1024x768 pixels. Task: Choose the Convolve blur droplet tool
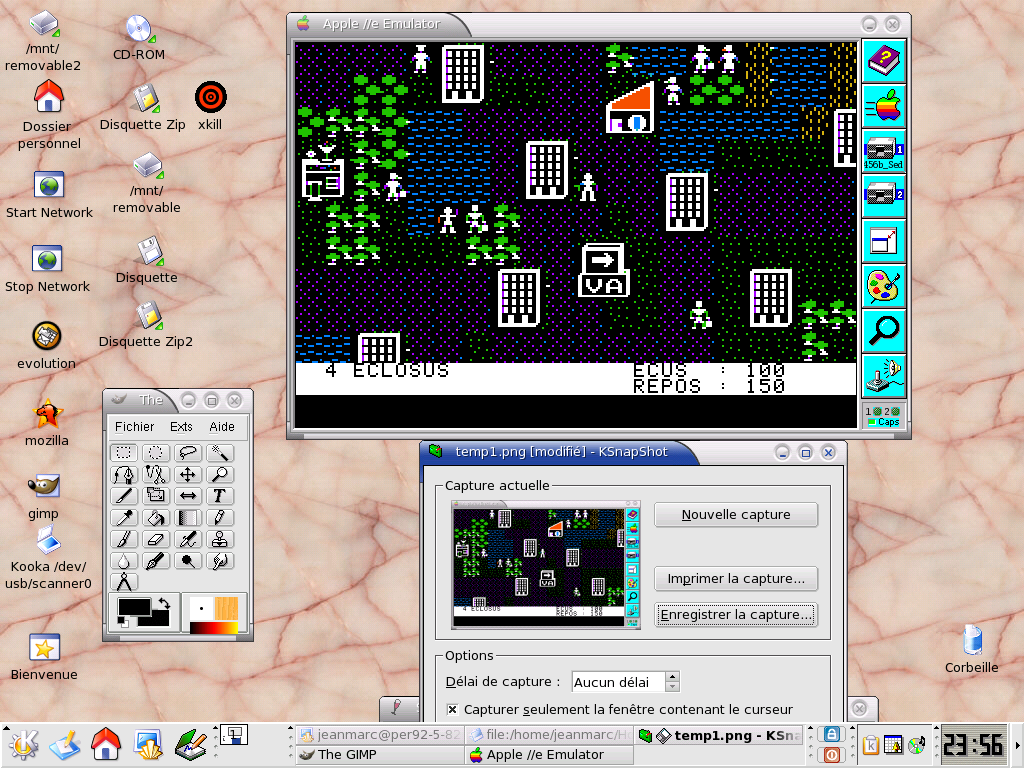123,560
